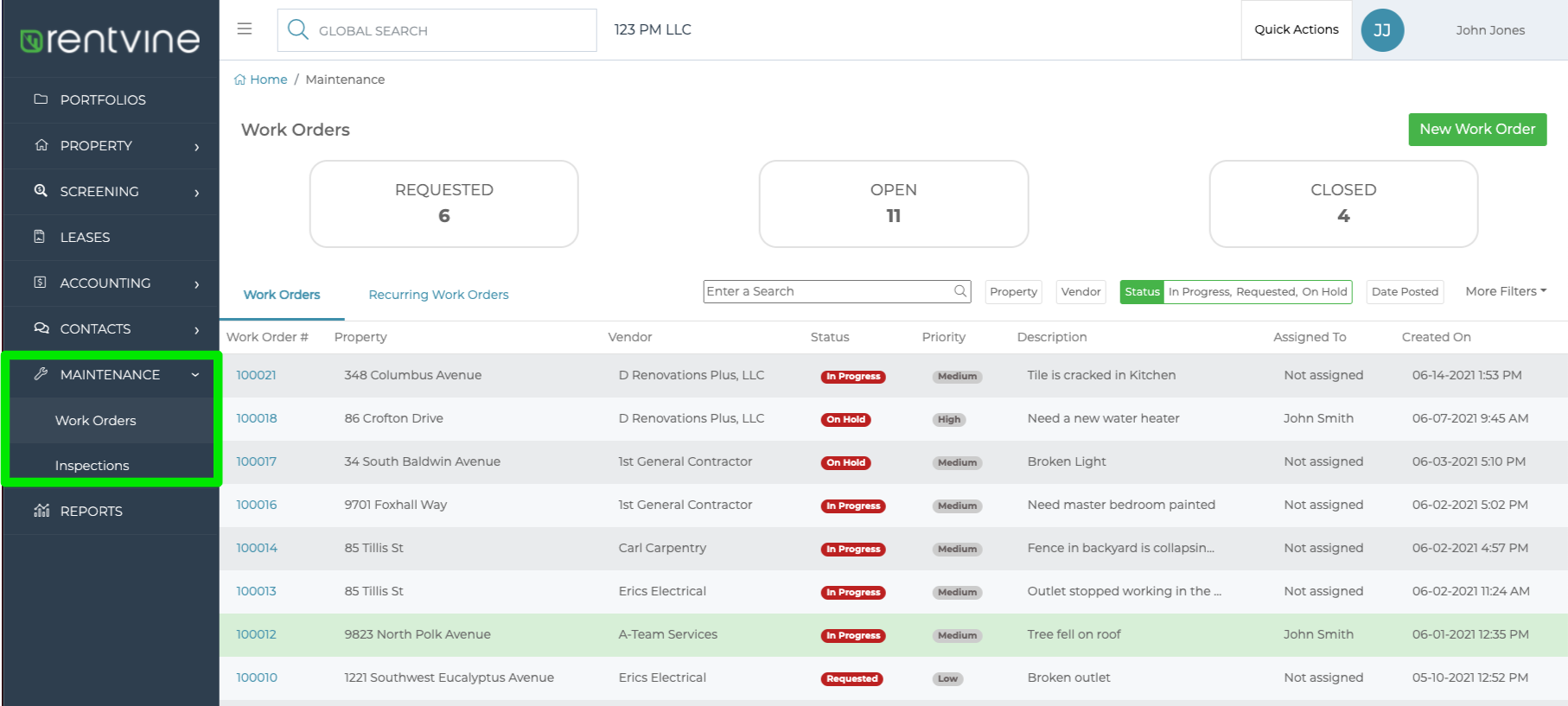Click the Enter a Search field
Image resolution: width=1568 pixels, height=706 pixels.
pyautogui.click(x=837, y=291)
